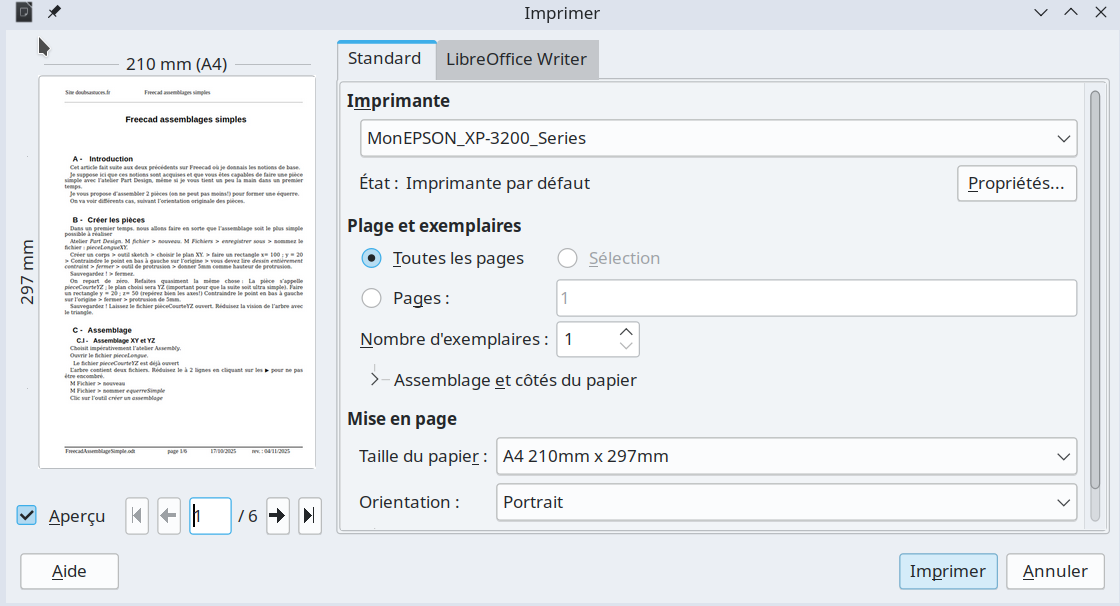Select the Pages radio button
The height and width of the screenshot is (606, 1120).
click(372, 298)
